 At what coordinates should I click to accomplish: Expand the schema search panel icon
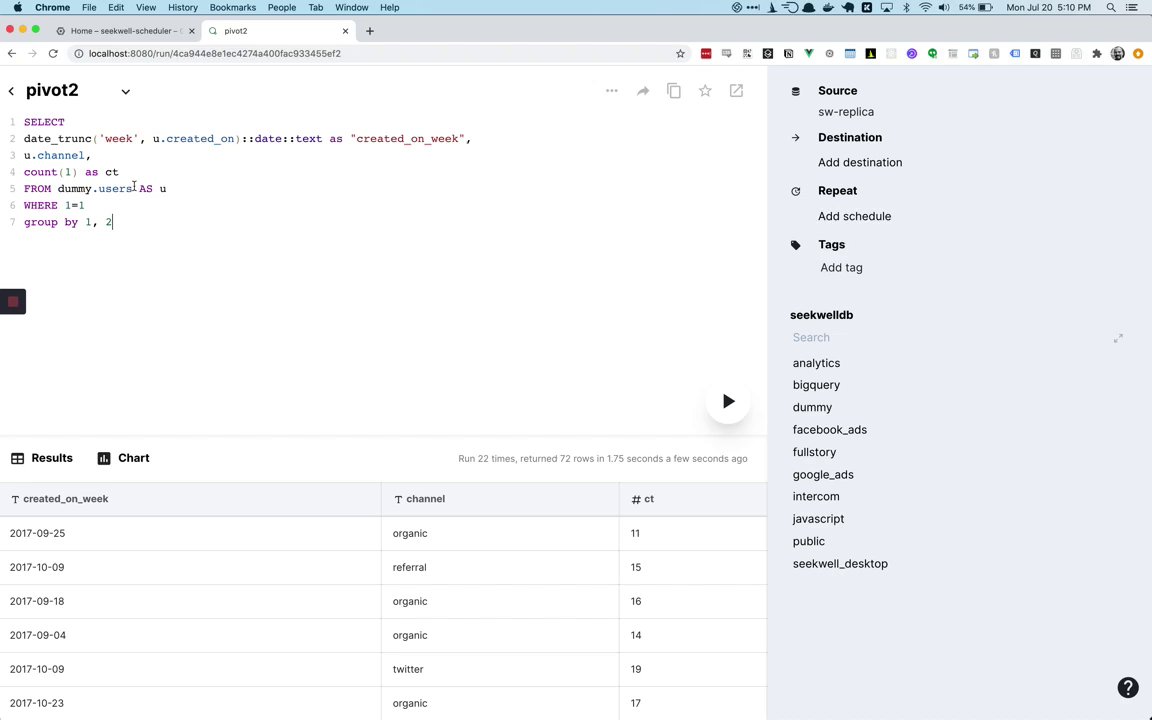(x=1118, y=338)
